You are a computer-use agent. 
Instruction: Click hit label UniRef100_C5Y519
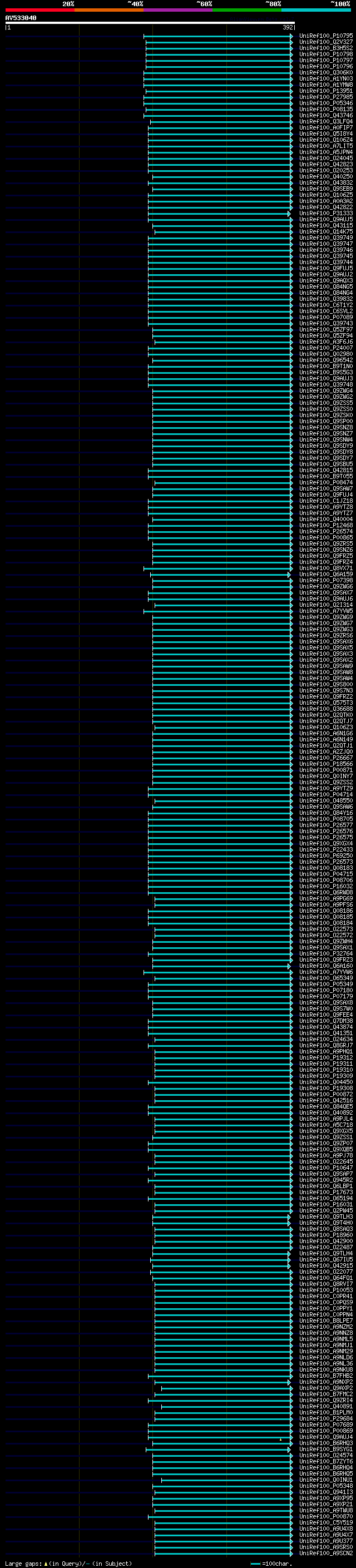326,1522
